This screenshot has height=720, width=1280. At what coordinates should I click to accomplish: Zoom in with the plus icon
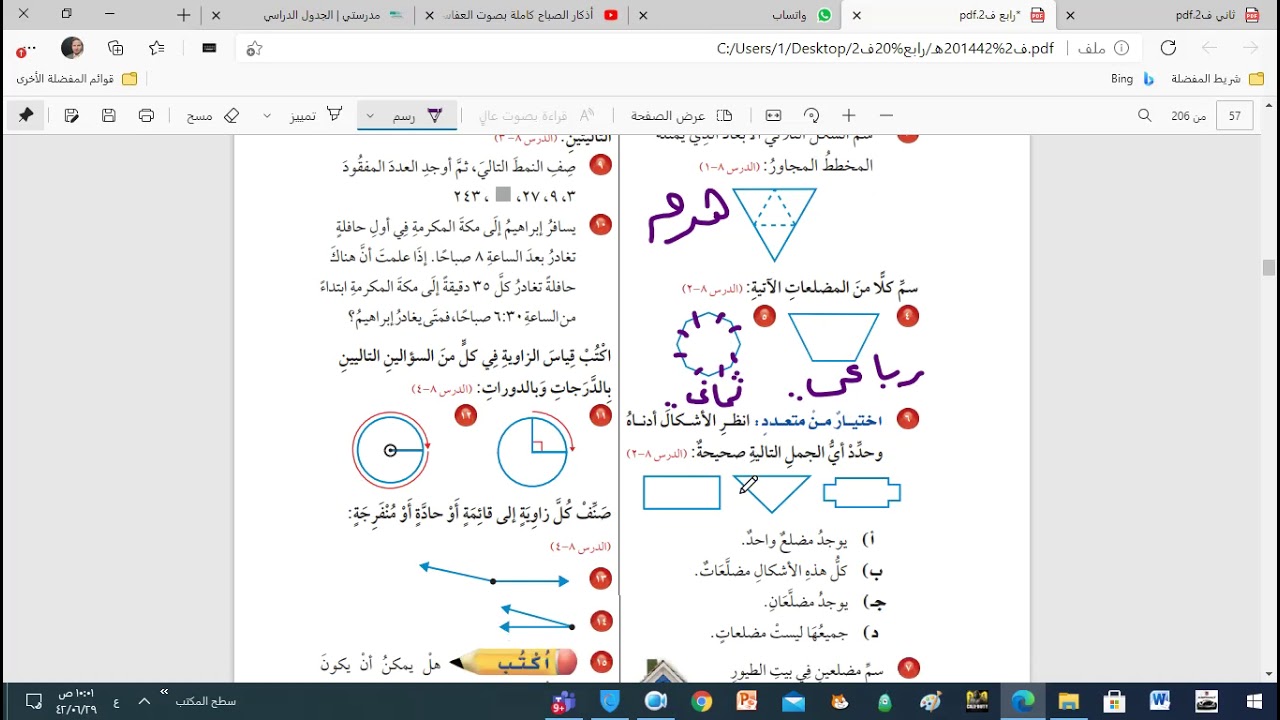click(x=849, y=116)
